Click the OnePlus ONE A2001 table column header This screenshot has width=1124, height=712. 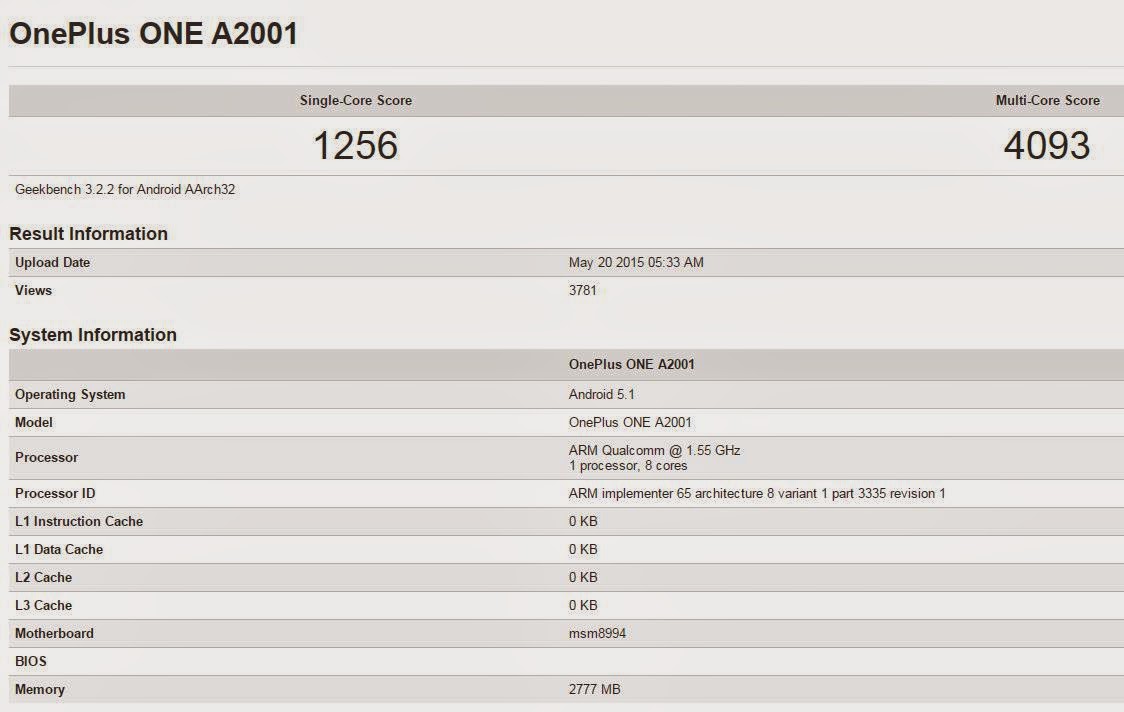[632, 364]
